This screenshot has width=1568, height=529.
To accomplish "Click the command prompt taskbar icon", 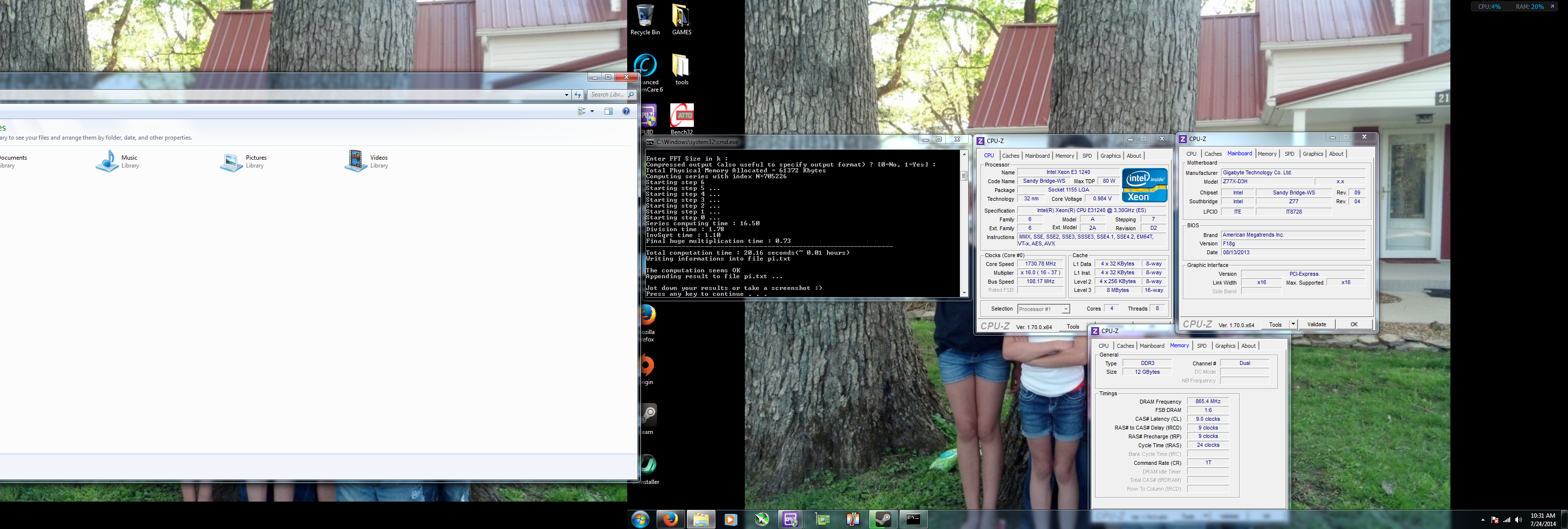I will [x=913, y=519].
